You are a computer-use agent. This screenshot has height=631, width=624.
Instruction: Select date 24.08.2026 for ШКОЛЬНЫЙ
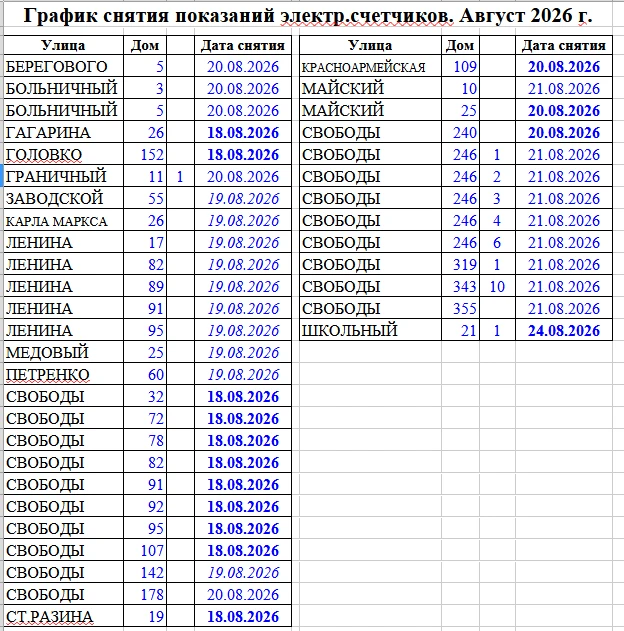click(x=564, y=330)
